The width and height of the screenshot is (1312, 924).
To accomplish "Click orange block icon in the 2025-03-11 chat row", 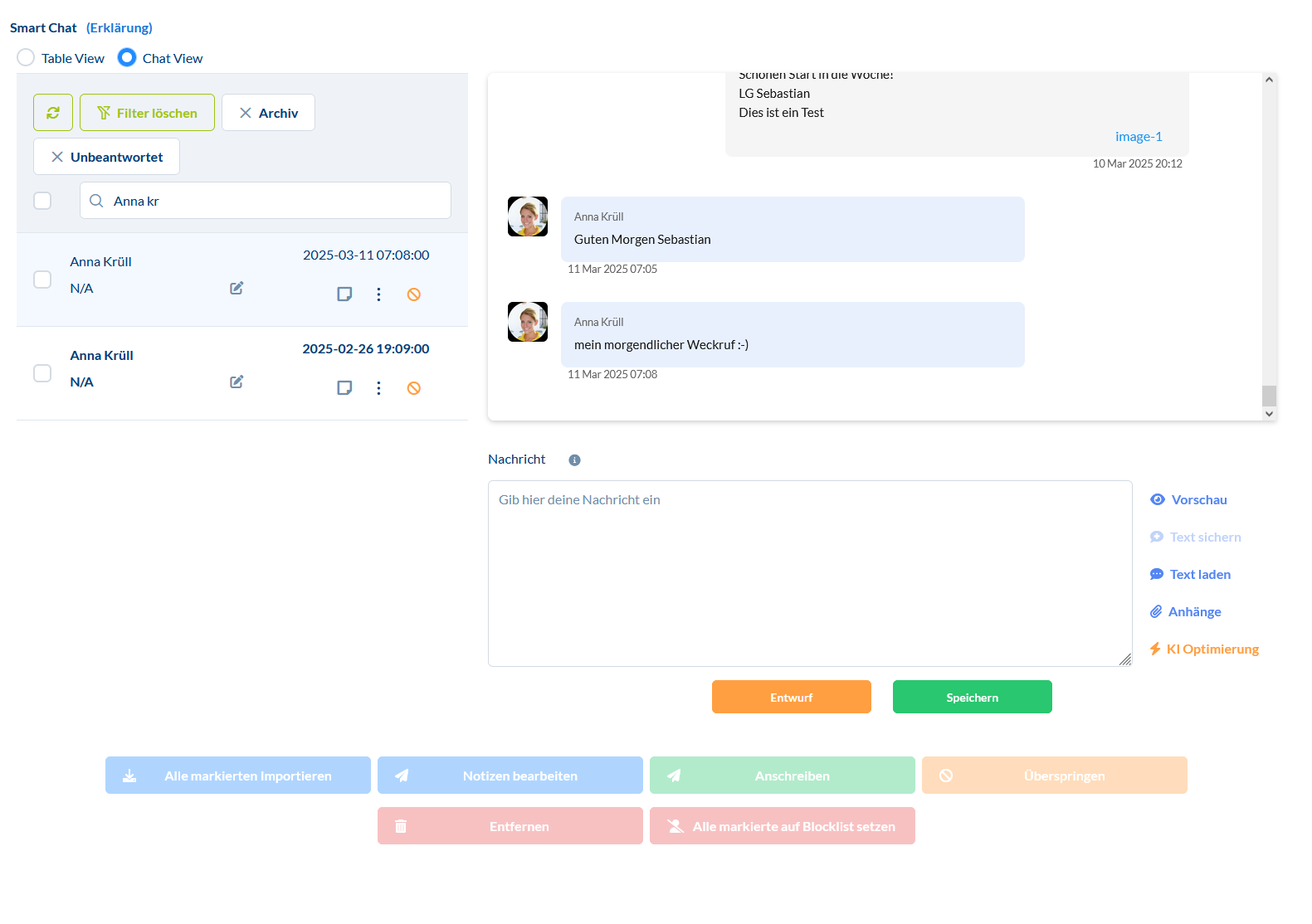I will 414,294.
